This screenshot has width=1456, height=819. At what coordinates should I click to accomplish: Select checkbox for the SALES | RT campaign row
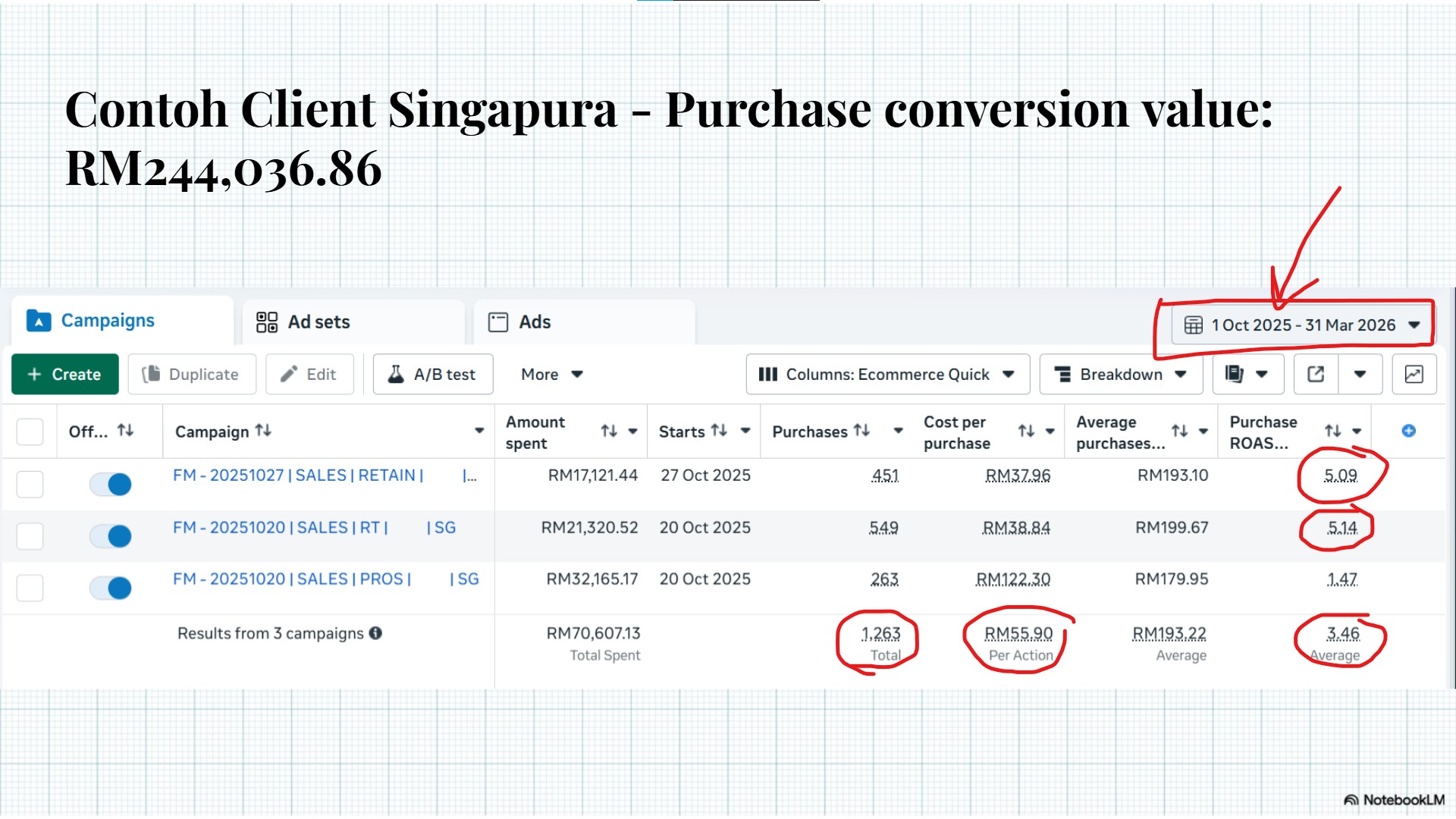pyautogui.click(x=30, y=536)
